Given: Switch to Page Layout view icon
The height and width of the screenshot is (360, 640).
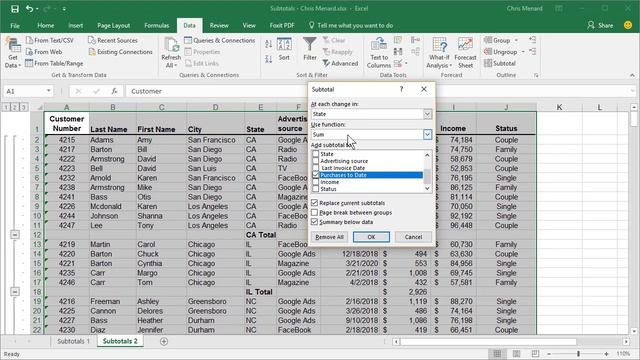Looking at the screenshot, I should 516,353.
